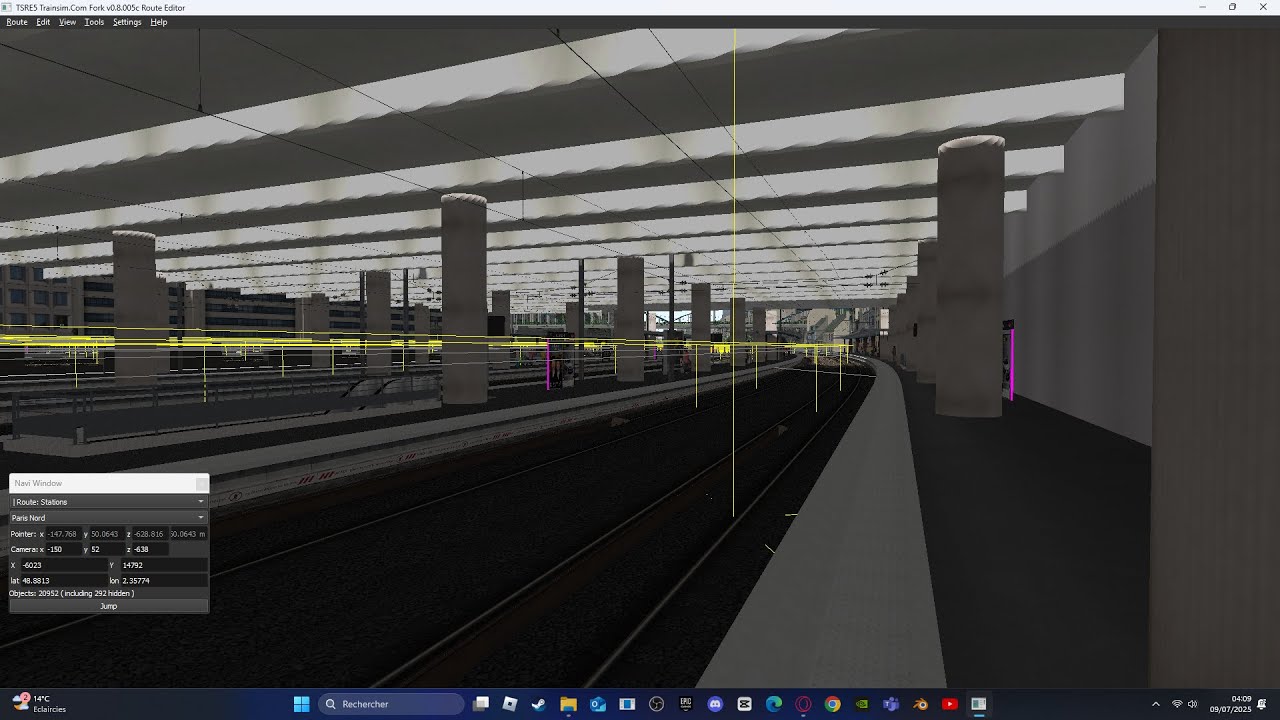This screenshot has width=1280, height=720.
Task: Open File Explorer from the taskbar
Action: pyautogui.click(x=568, y=704)
